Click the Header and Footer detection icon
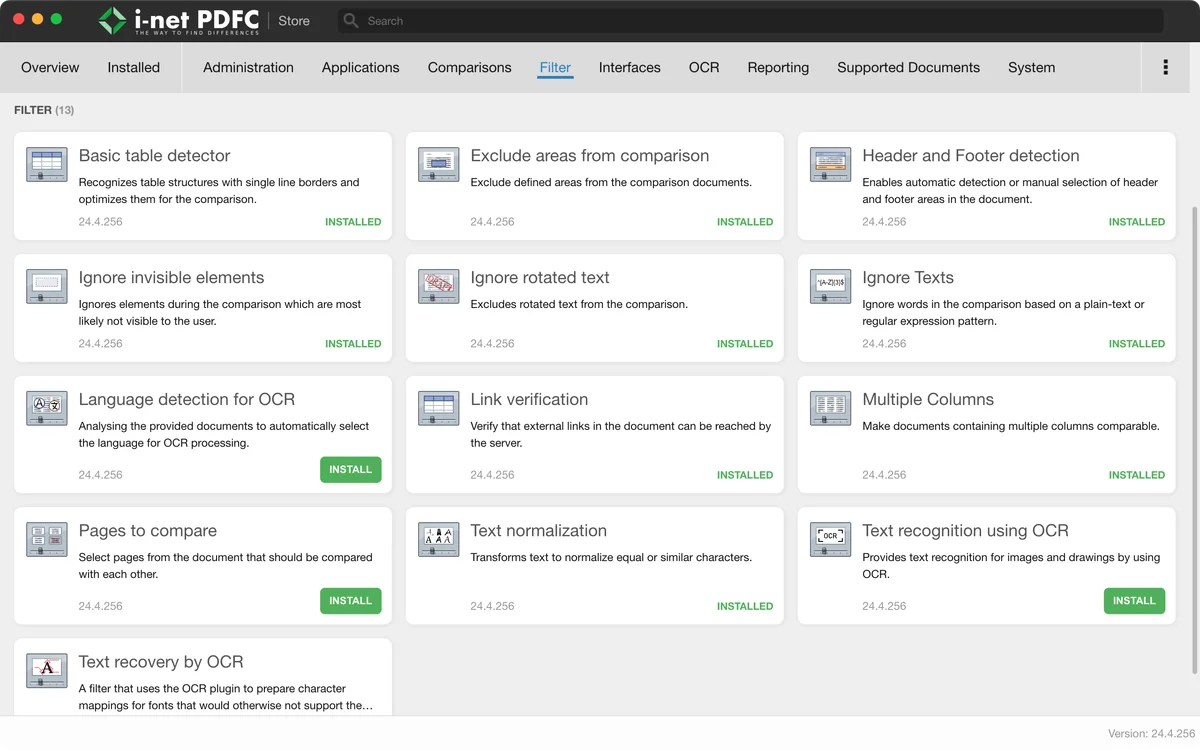 click(830, 165)
